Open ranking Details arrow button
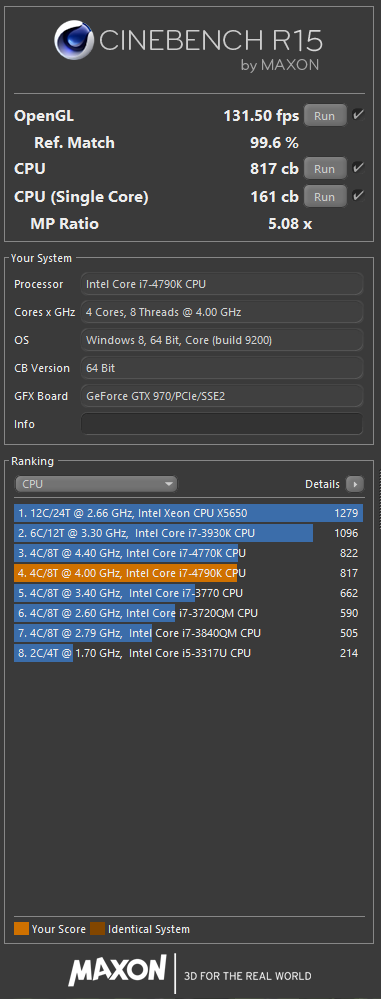This screenshot has width=381, height=999. coord(354,484)
